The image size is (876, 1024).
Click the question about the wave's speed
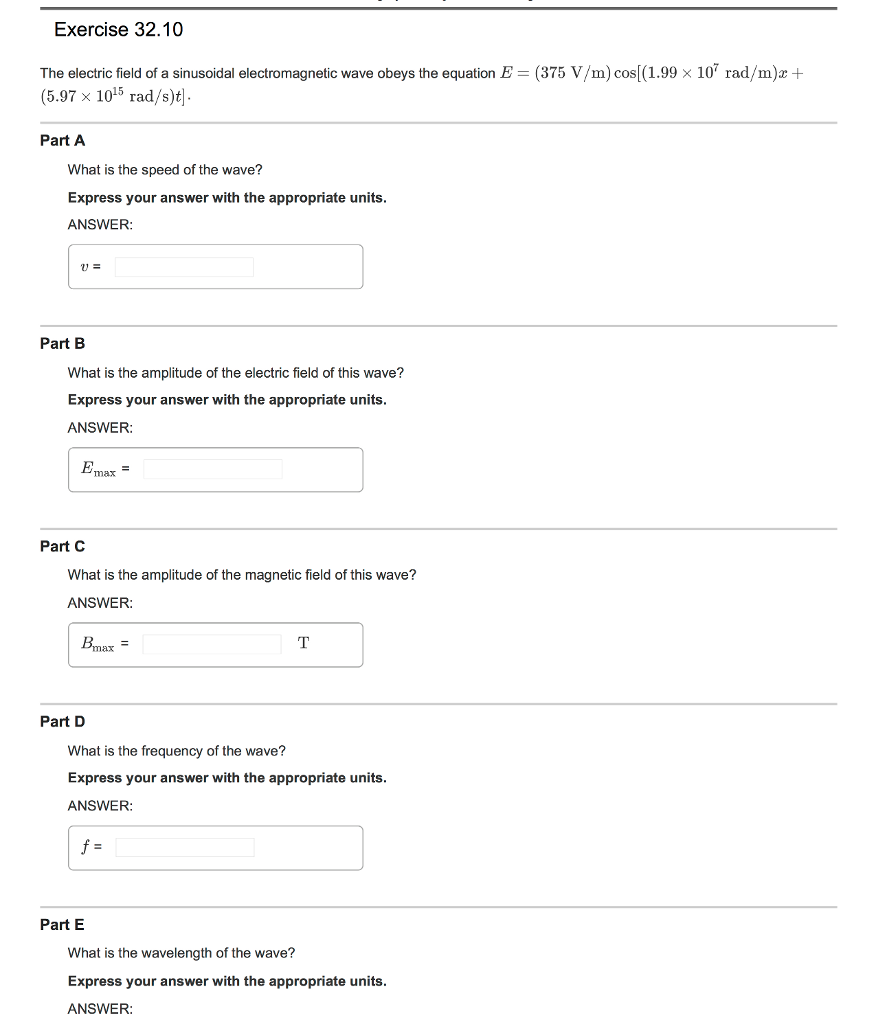pyautogui.click(x=165, y=170)
